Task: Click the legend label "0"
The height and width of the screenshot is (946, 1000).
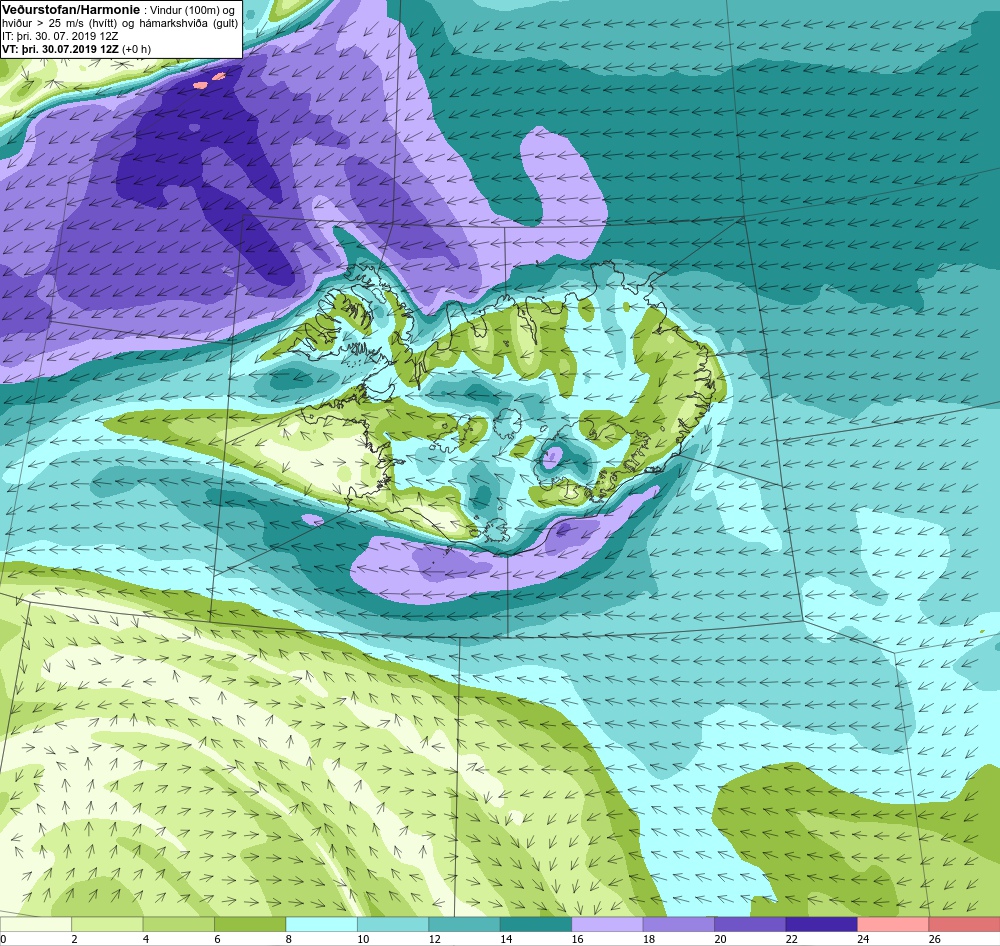Action: (3, 939)
